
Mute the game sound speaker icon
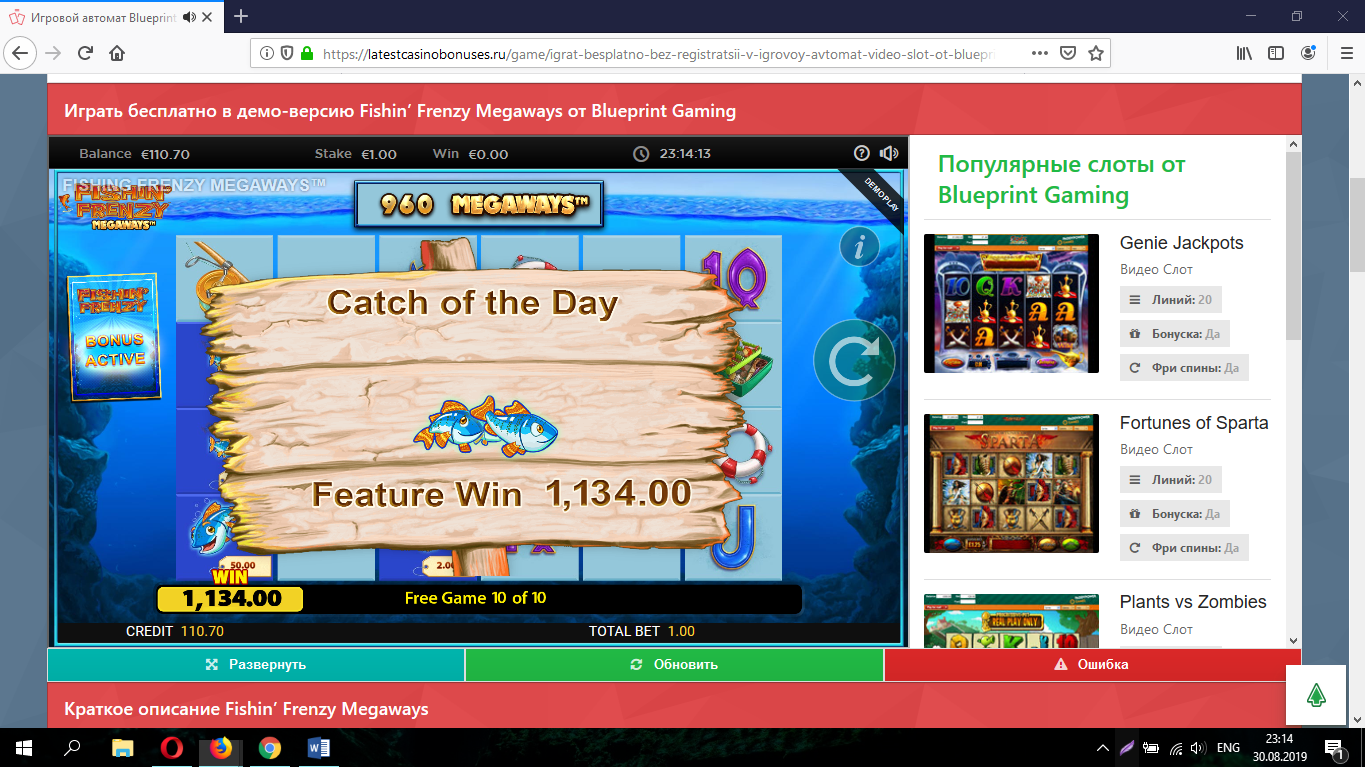[x=888, y=153]
